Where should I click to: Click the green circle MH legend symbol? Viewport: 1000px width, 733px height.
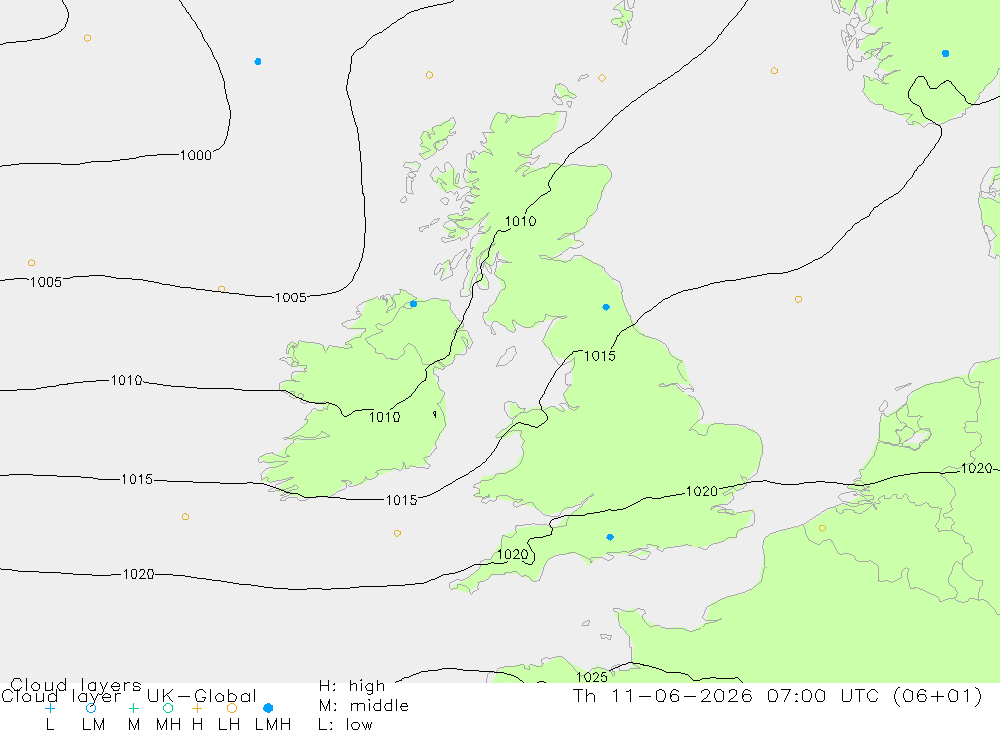pyautogui.click(x=168, y=708)
